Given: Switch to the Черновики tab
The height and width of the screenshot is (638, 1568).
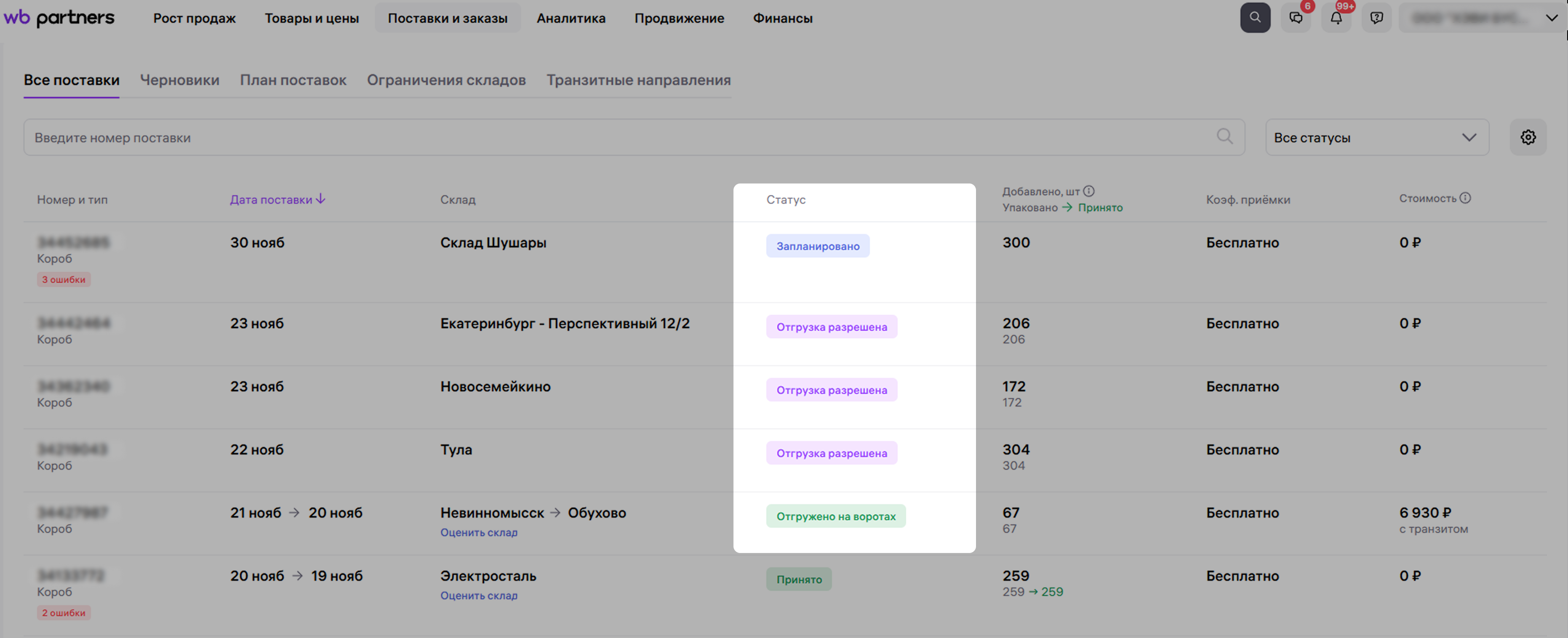Looking at the screenshot, I should [x=179, y=80].
